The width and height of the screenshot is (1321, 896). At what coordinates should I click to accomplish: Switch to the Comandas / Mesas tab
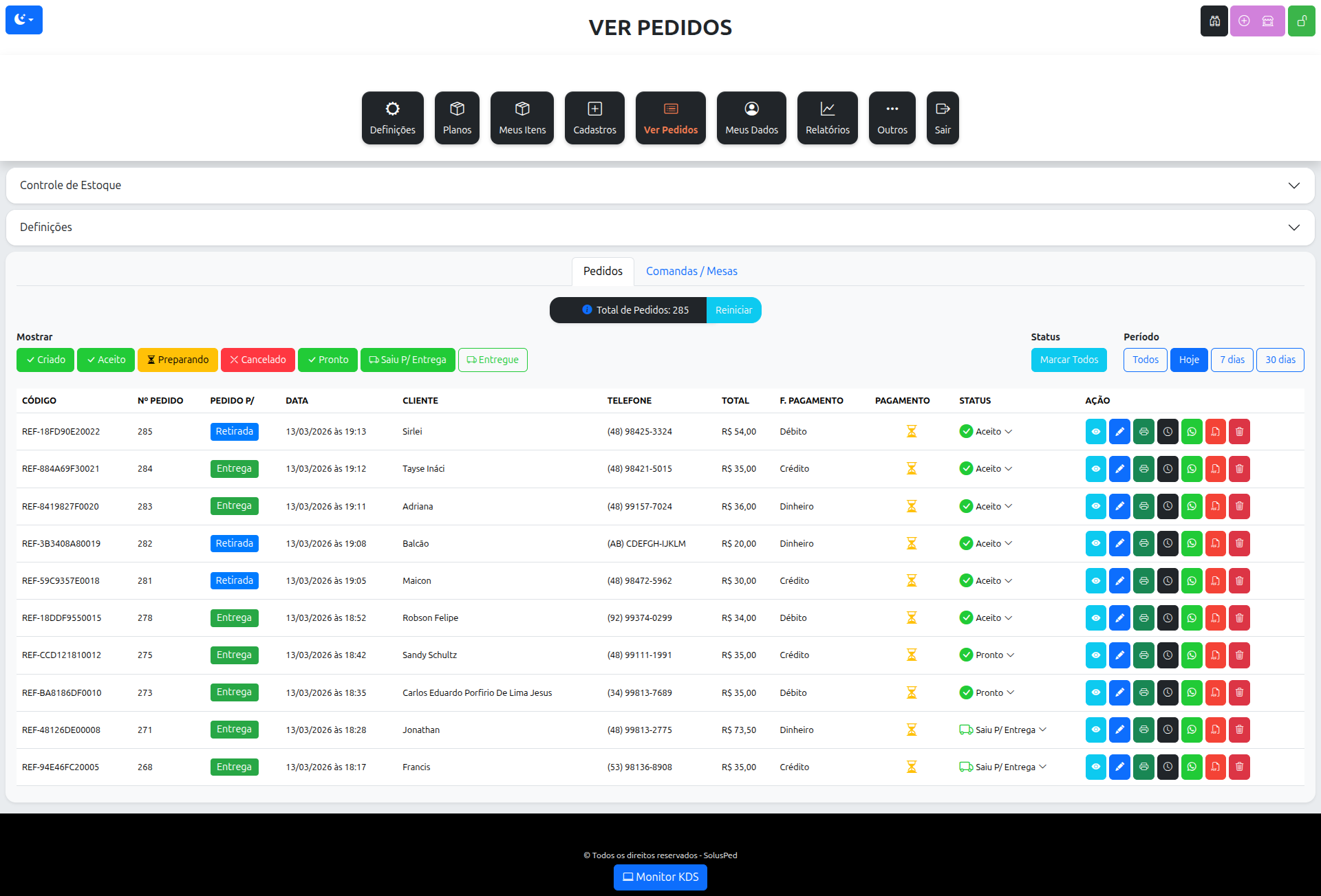click(691, 271)
